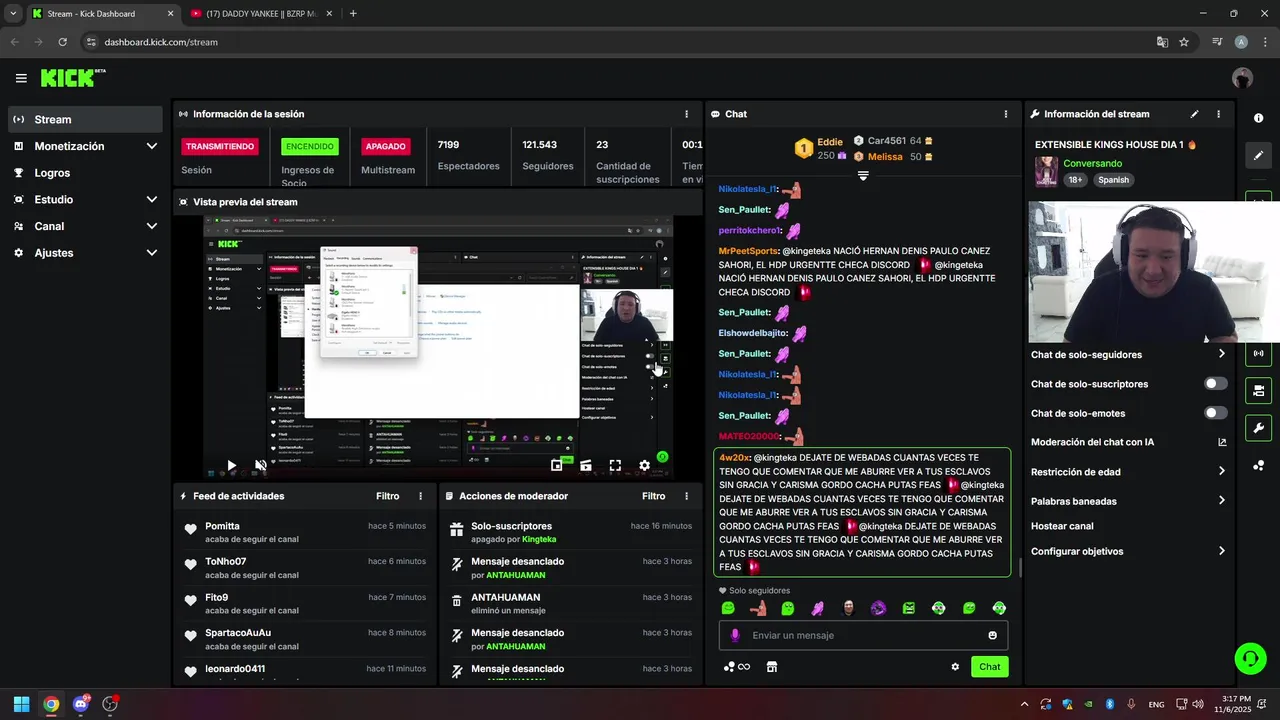
Task: Reload the browser page
Action: click(63, 42)
